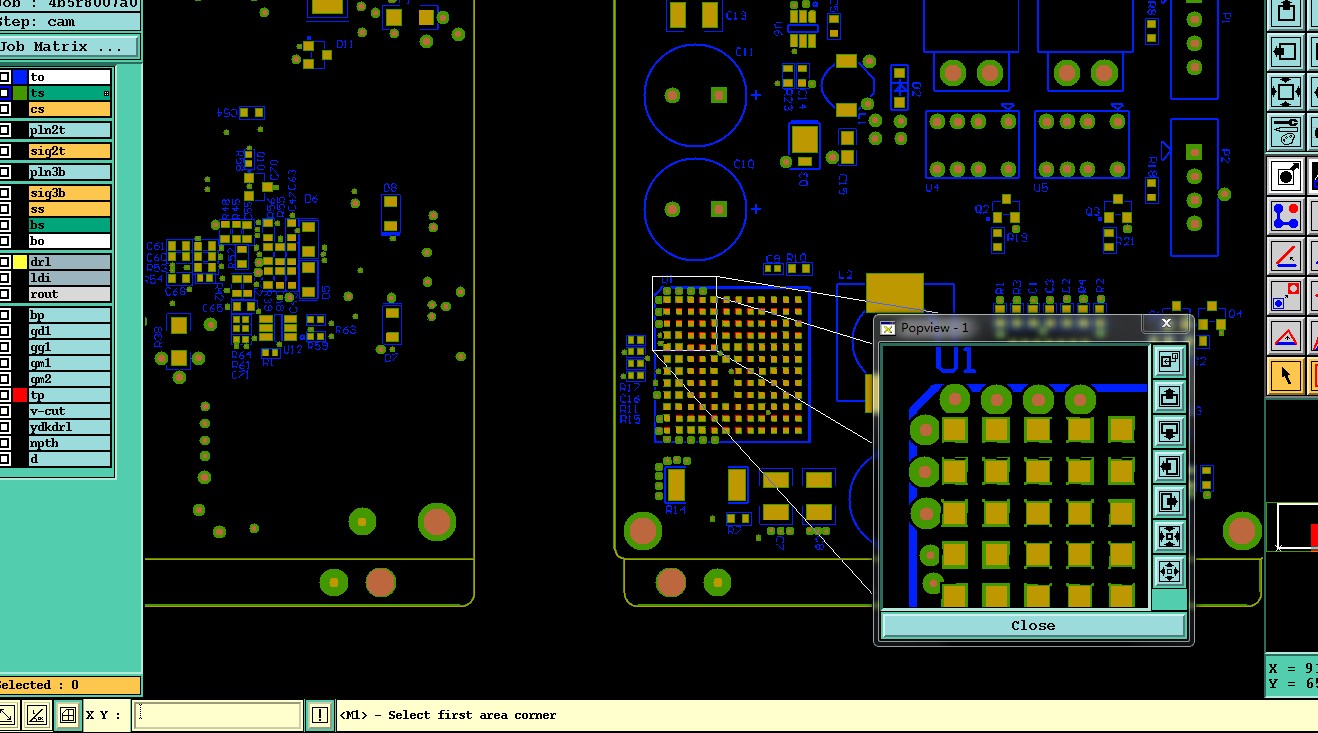Zoom in using Popview inward-arrows icon

coord(1169,536)
